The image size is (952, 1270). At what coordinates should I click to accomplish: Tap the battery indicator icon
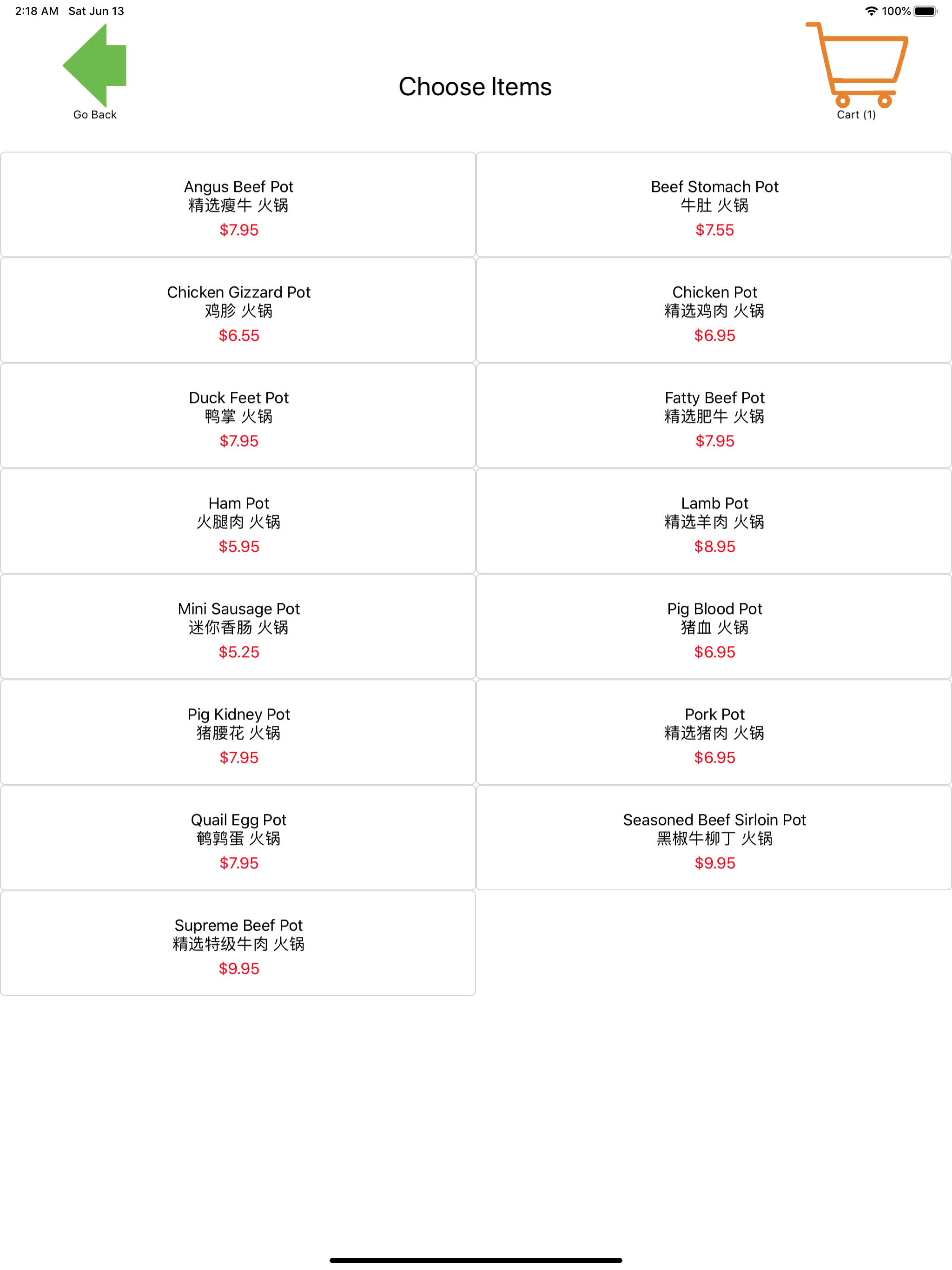pos(925,11)
